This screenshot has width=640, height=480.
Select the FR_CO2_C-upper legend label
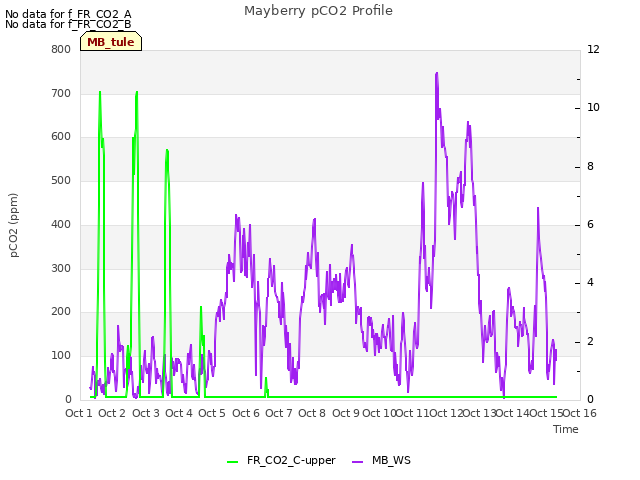(x=291, y=461)
